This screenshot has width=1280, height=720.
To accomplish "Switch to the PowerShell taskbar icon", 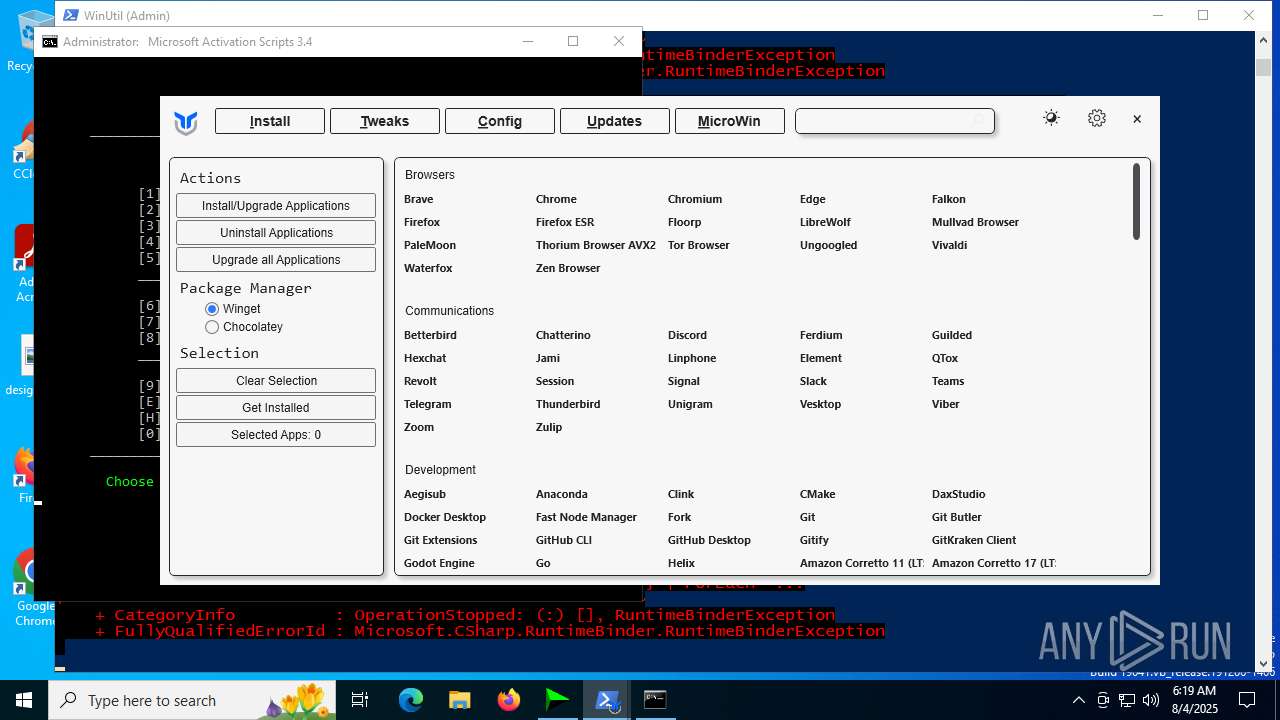I will click(607, 700).
